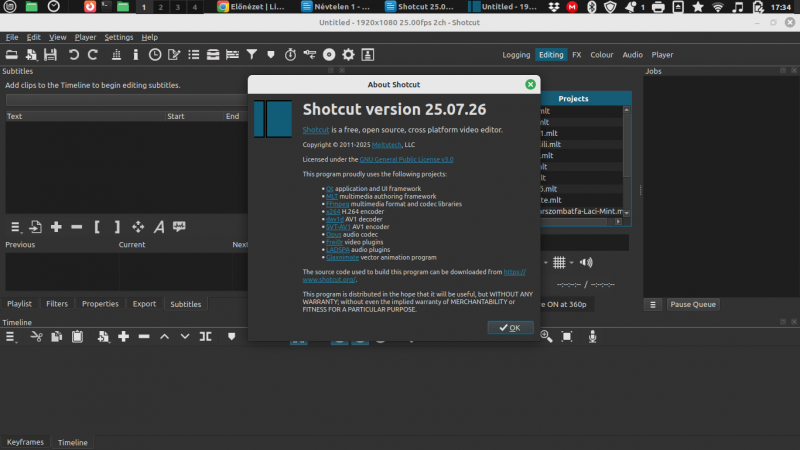Open the timeline Append dropdown icon
Viewport: 800px width, 450px height.
coord(103,337)
